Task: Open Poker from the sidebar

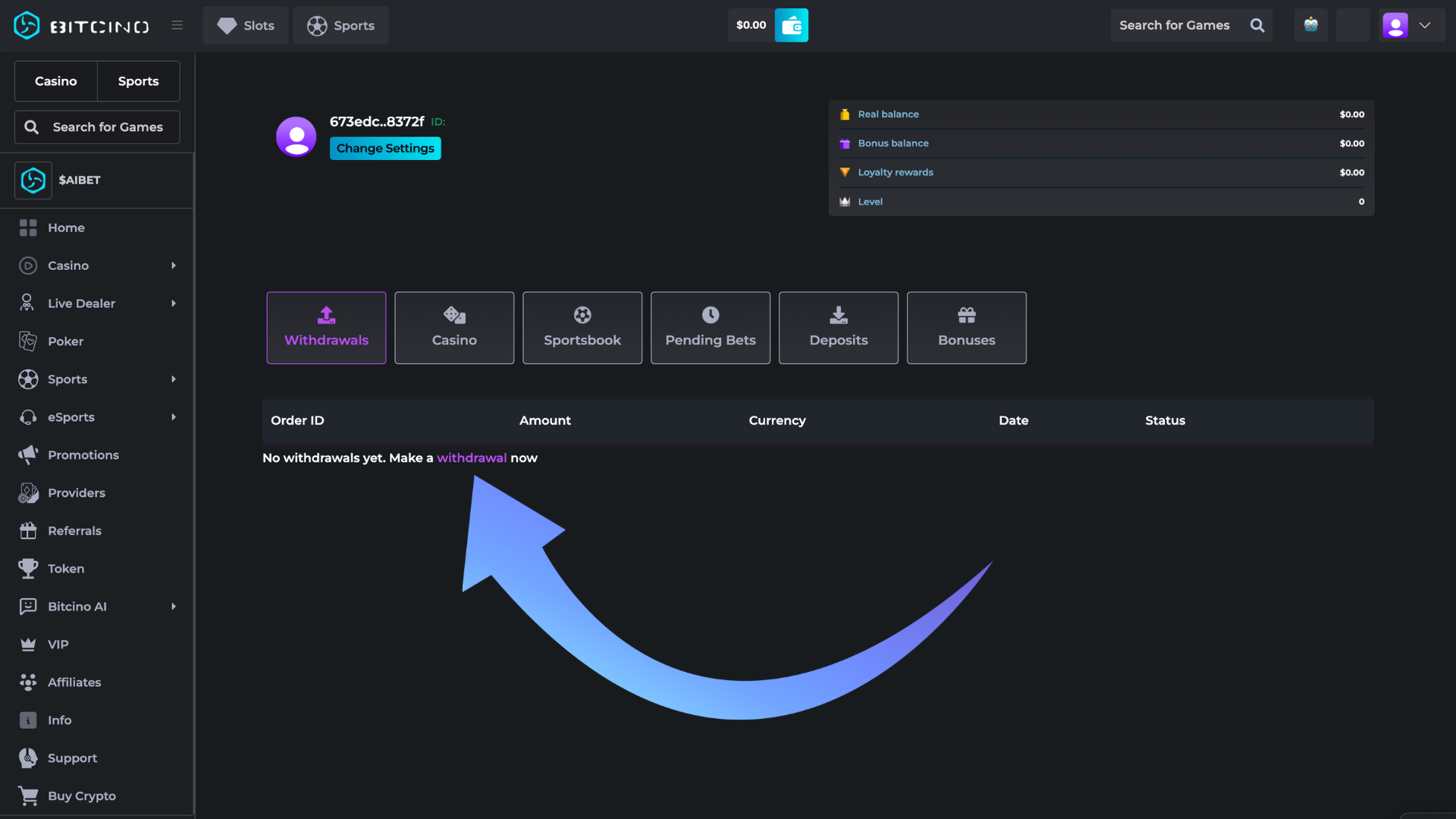Action: pyautogui.click(x=65, y=341)
